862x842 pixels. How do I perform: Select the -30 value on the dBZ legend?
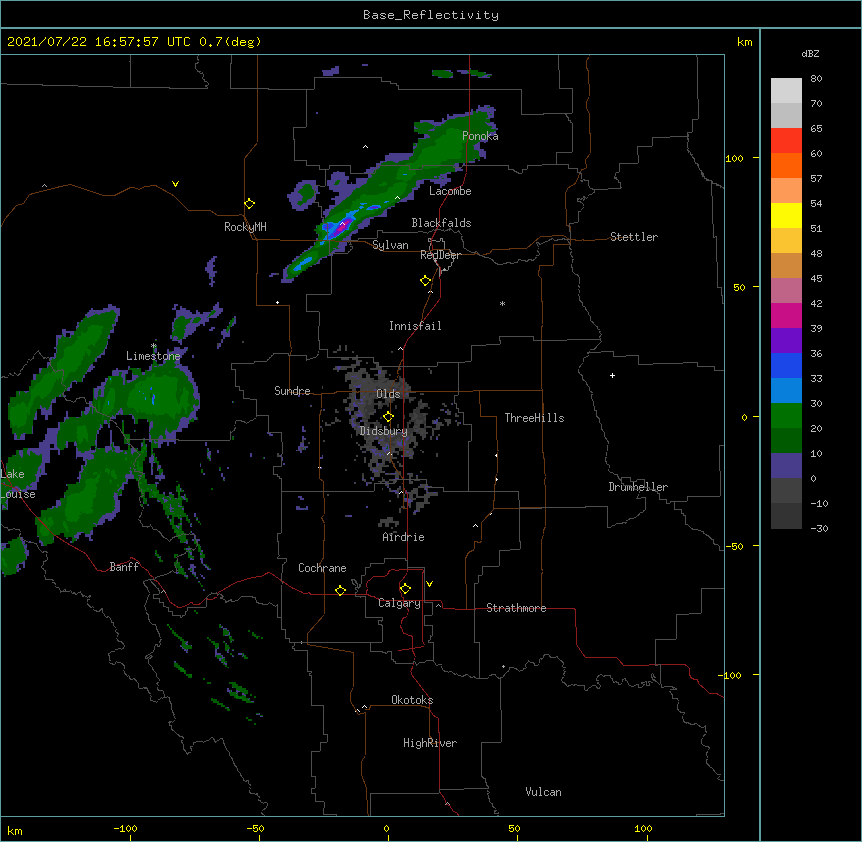pyautogui.click(x=819, y=528)
